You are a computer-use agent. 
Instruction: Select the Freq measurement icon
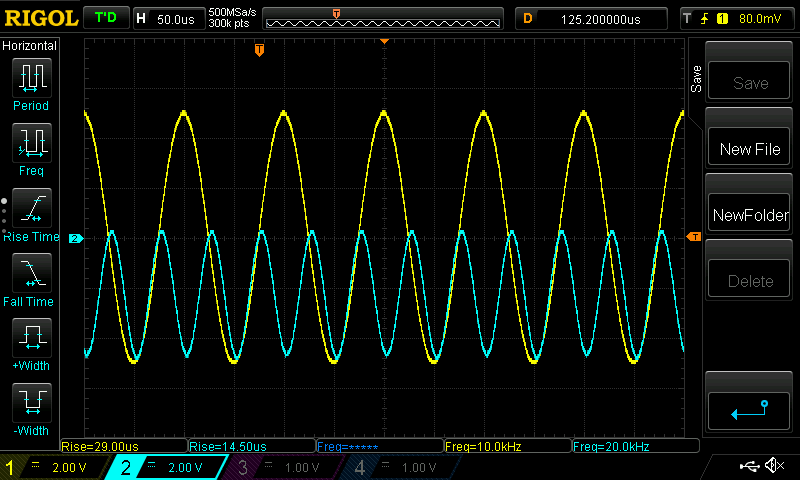[31, 143]
